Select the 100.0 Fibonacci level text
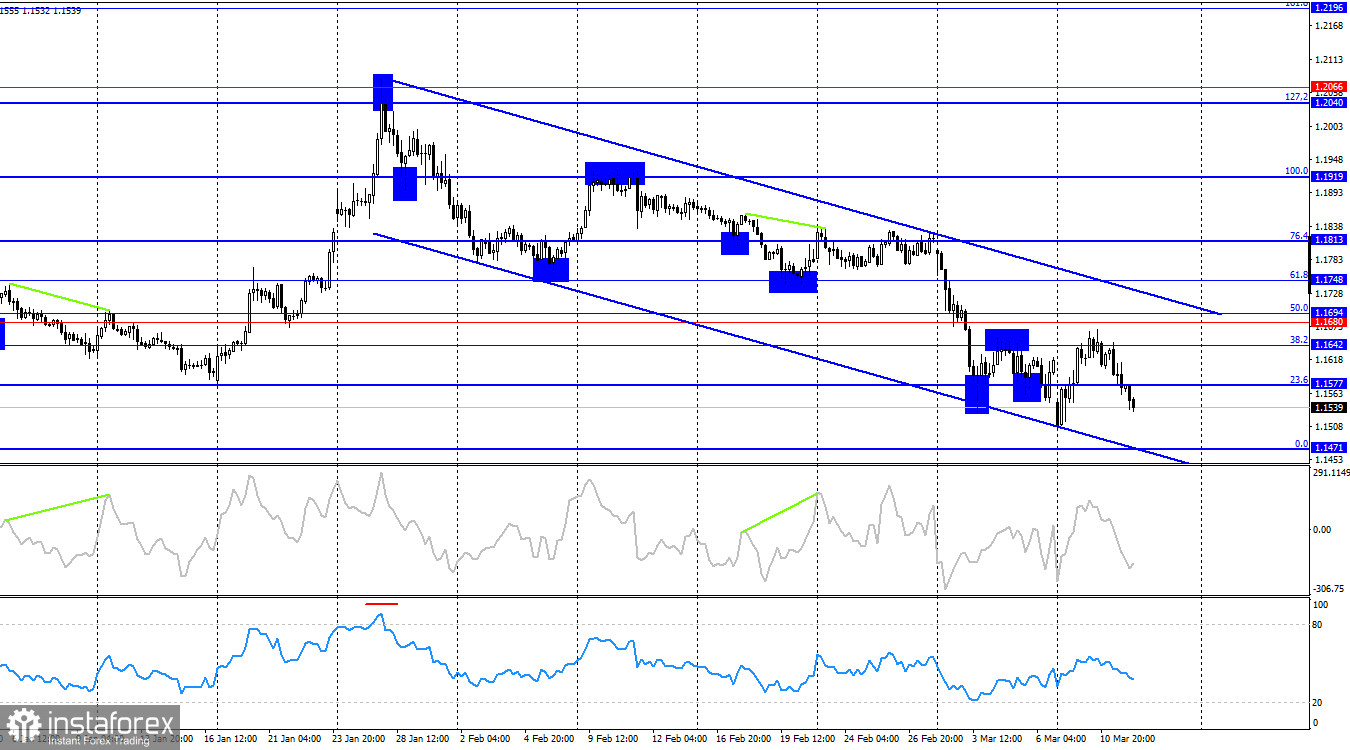This screenshot has height=750, width=1350. pos(1296,171)
